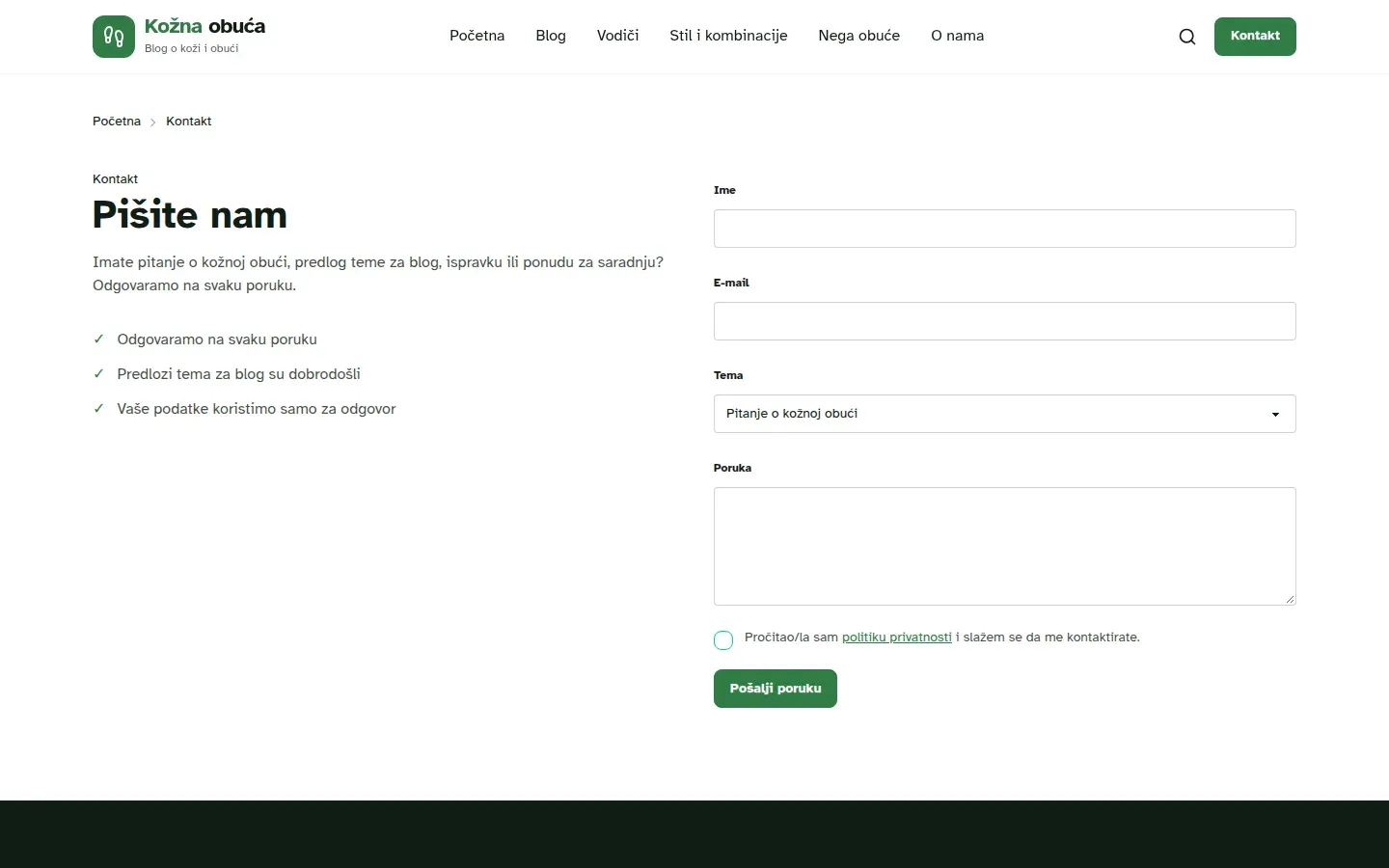
Task: Open the O nama page
Action: [x=957, y=36]
